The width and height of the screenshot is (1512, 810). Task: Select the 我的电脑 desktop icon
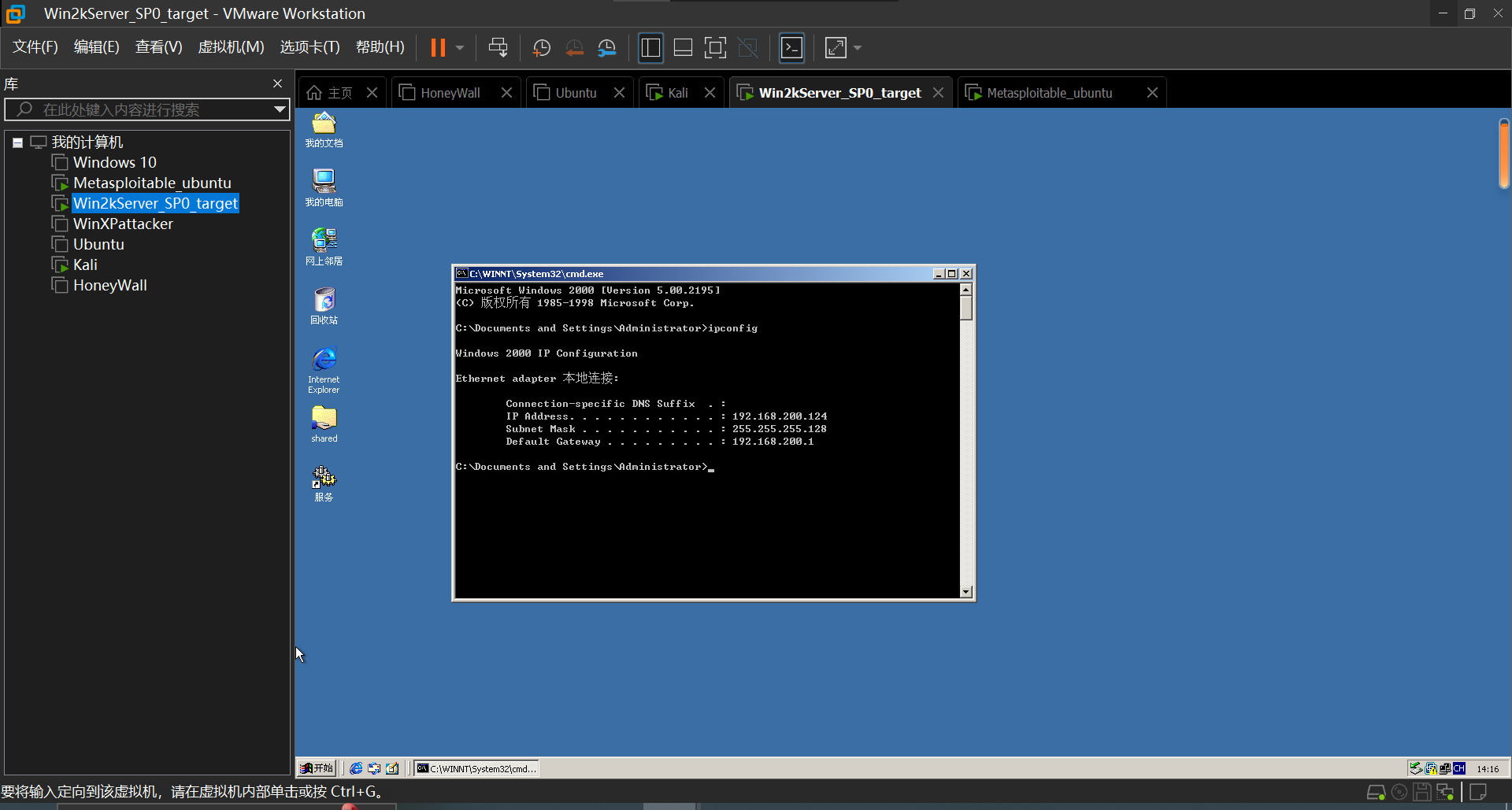(324, 188)
